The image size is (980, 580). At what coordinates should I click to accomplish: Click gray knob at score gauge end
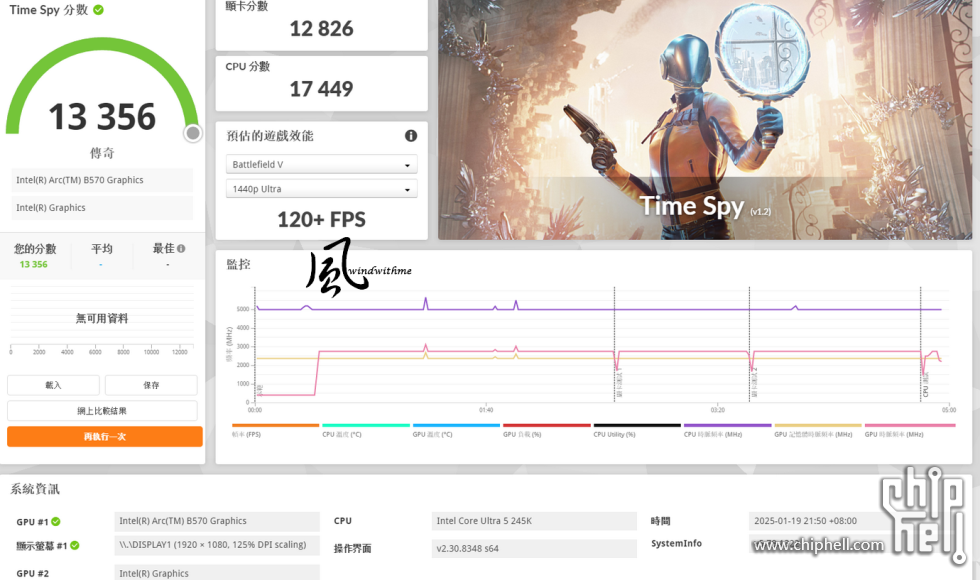point(193,132)
